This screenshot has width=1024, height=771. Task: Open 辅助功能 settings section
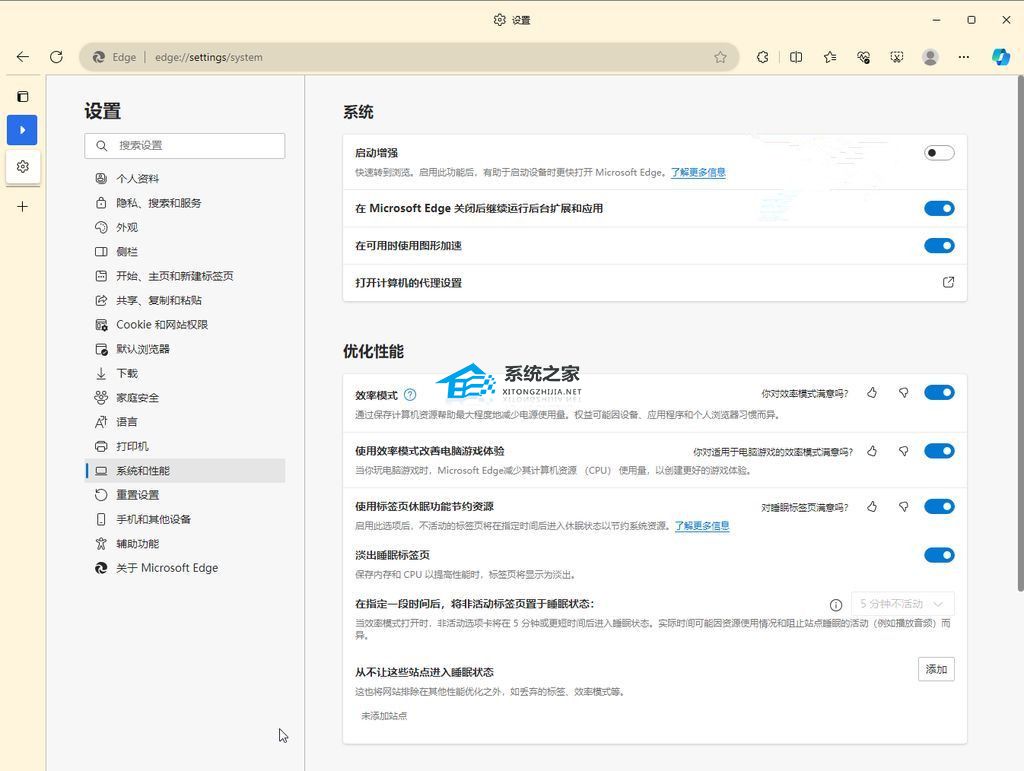[x=185, y=544]
